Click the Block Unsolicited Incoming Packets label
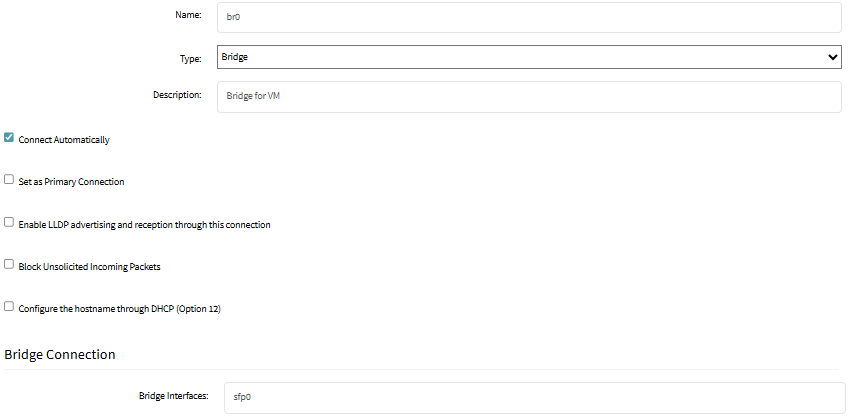Screen dimensions: 851x420 coord(90,267)
